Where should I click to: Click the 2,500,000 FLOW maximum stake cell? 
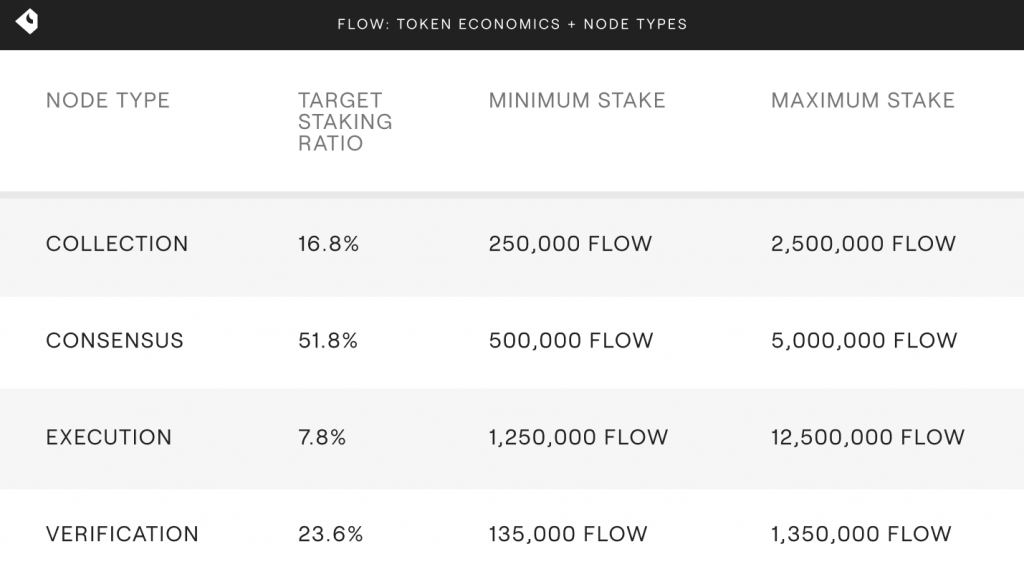point(863,244)
